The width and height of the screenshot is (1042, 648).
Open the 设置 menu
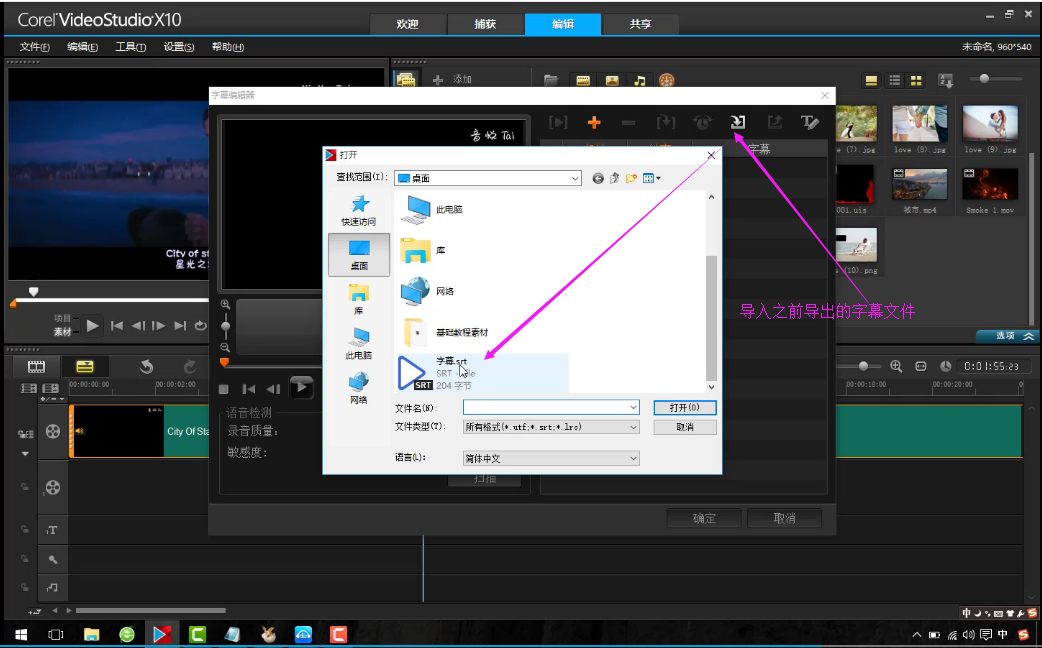click(x=179, y=47)
